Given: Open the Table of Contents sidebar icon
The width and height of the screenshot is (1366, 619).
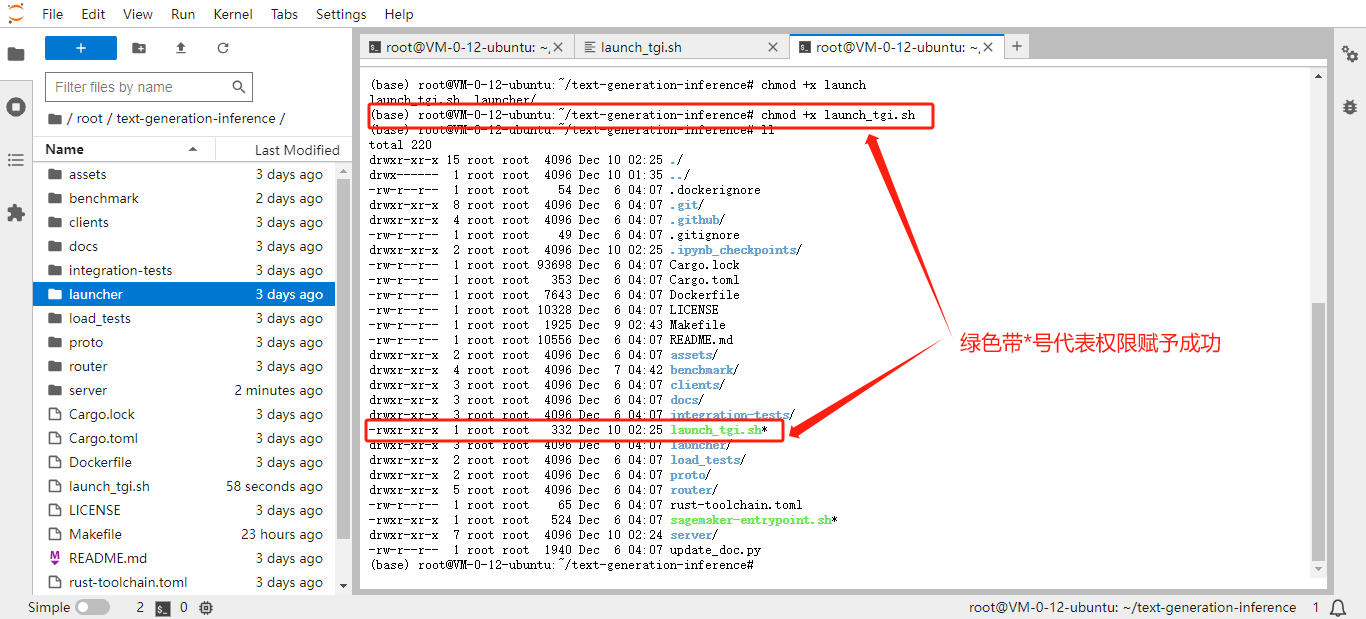Looking at the screenshot, I should 16,160.
